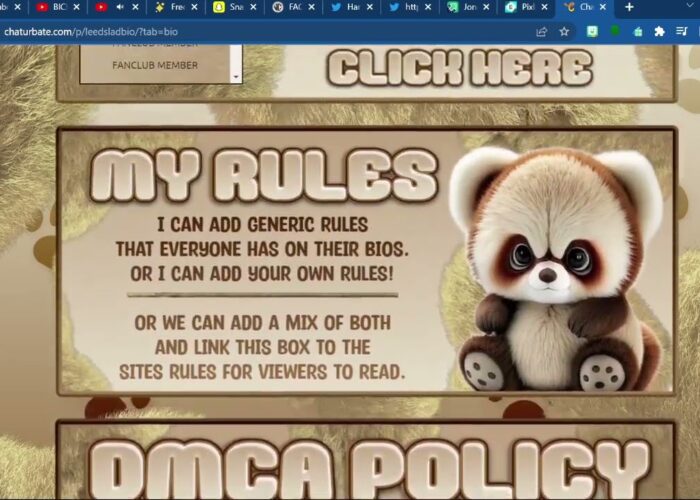The height and width of the screenshot is (500, 700).
Task: Click the DMCA POLICY heading banner
Action: [370, 469]
